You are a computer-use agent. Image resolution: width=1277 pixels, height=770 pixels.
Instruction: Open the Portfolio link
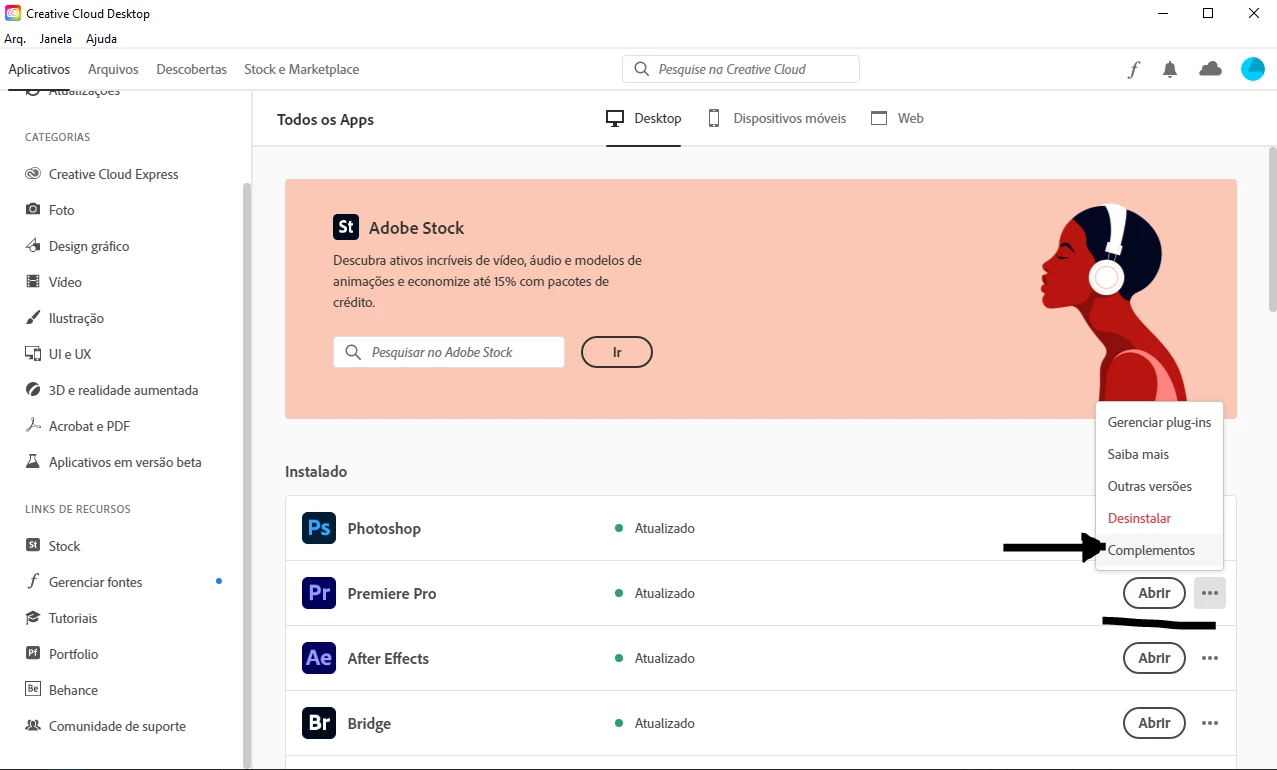62,654
